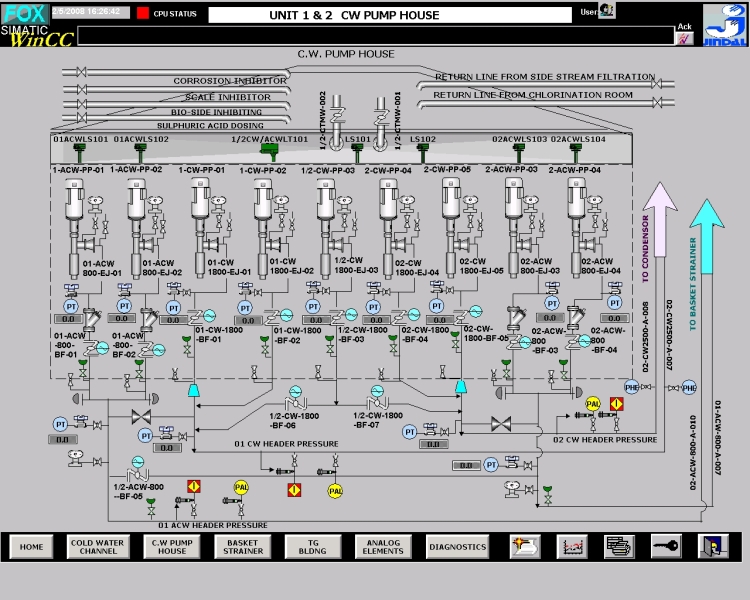Open the report/printer list icon
The width and height of the screenshot is (750, 600).
click(619, 546)
